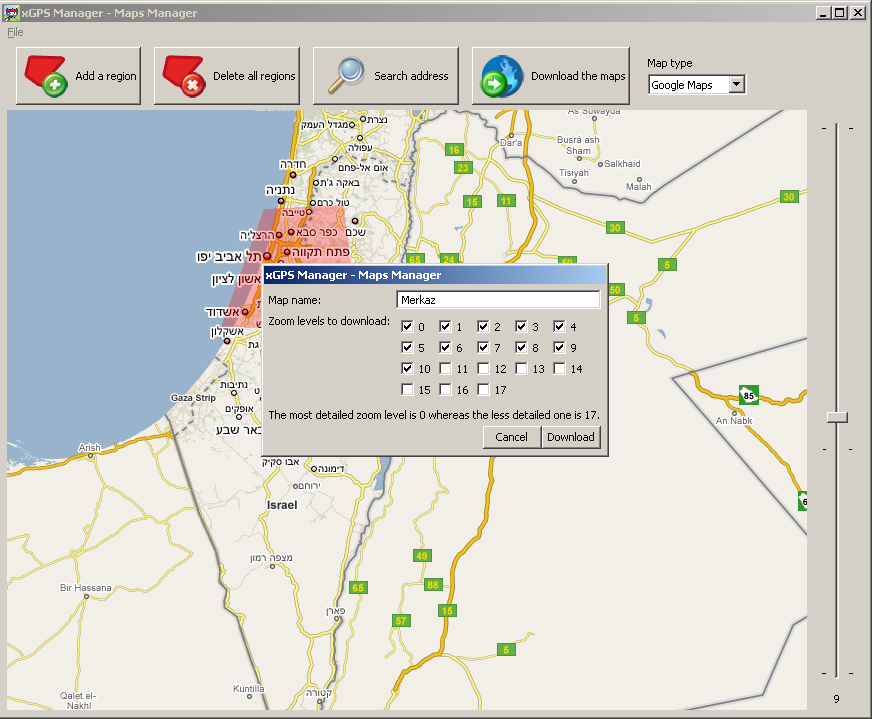
Task: Open the File menu
Action: pos(15,32)
